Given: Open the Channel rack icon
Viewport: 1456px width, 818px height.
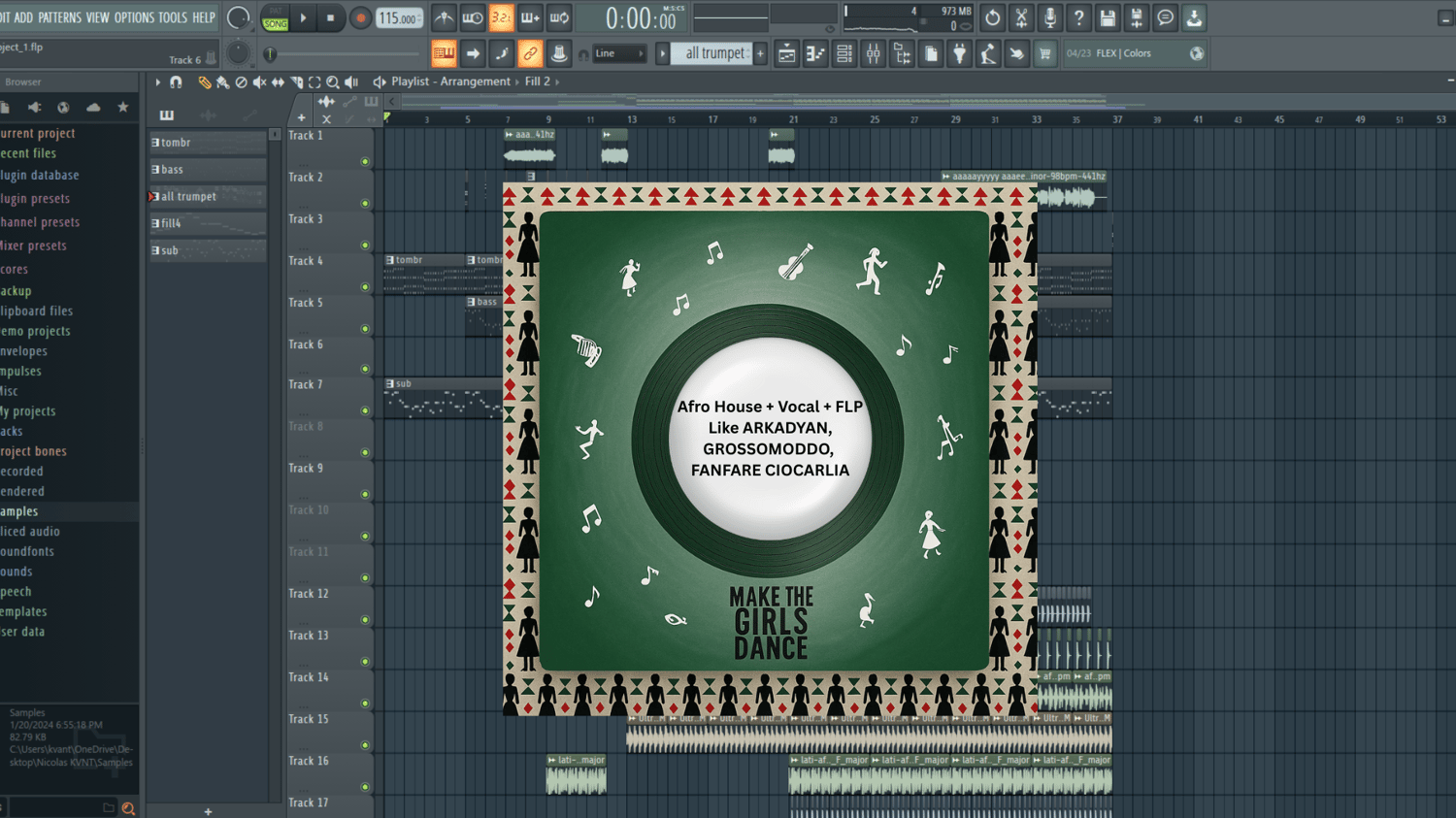Looking at the screenshot, I should 844,54.
